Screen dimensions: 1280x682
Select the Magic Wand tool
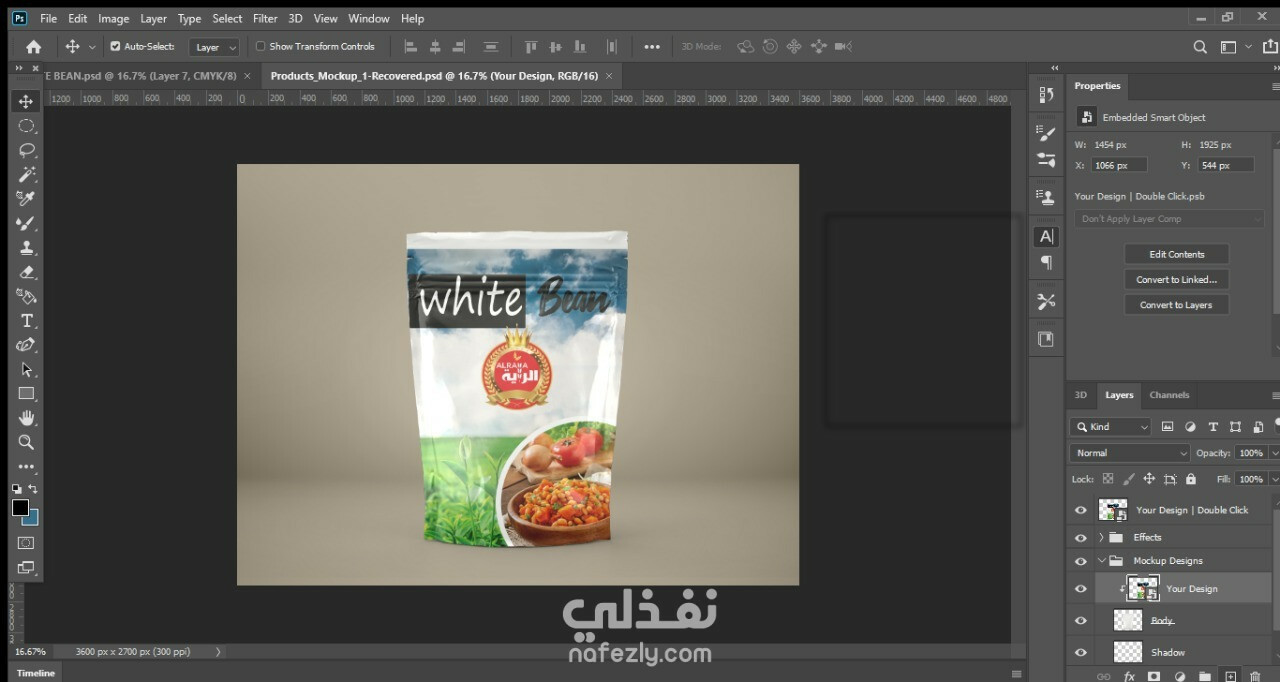[x=26, y=174]
